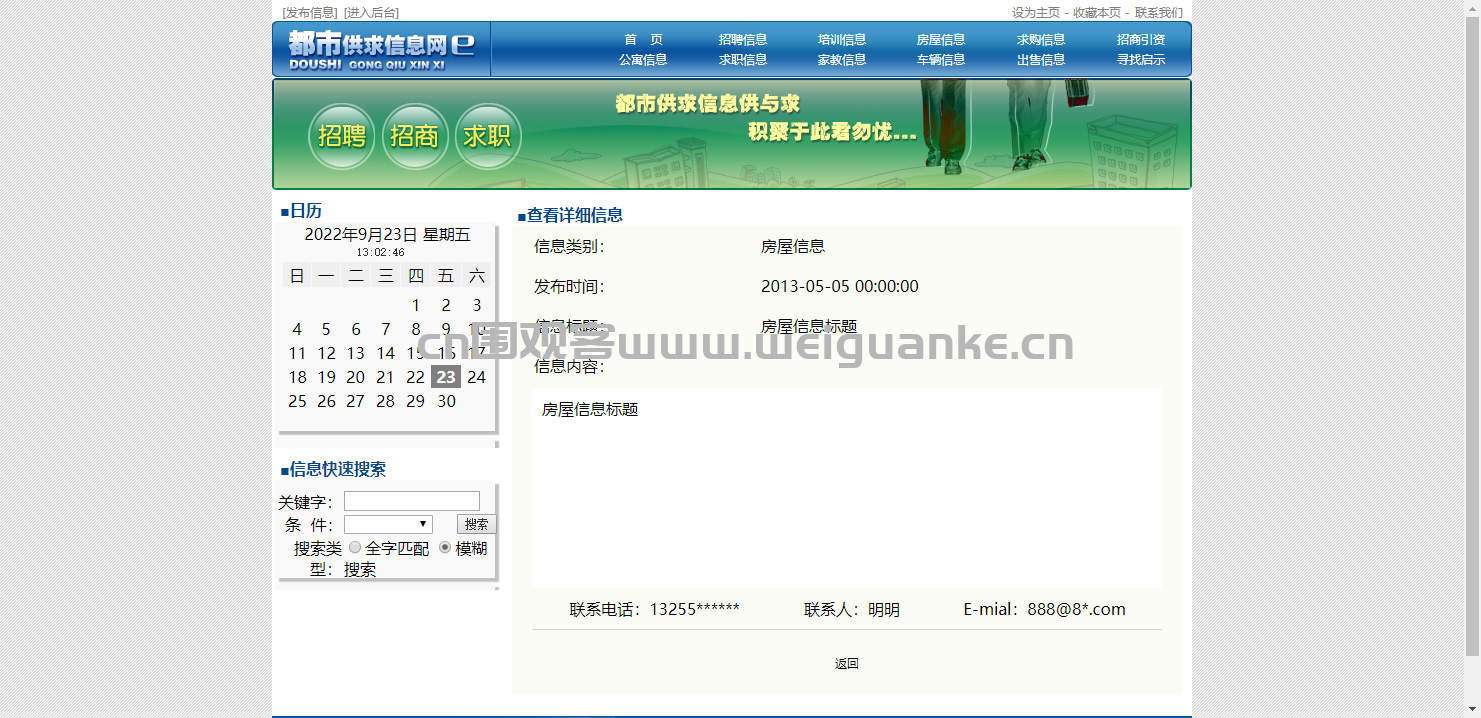Click the 信息快速搜索 heading
1481x718 pixels.
[338, 469]
